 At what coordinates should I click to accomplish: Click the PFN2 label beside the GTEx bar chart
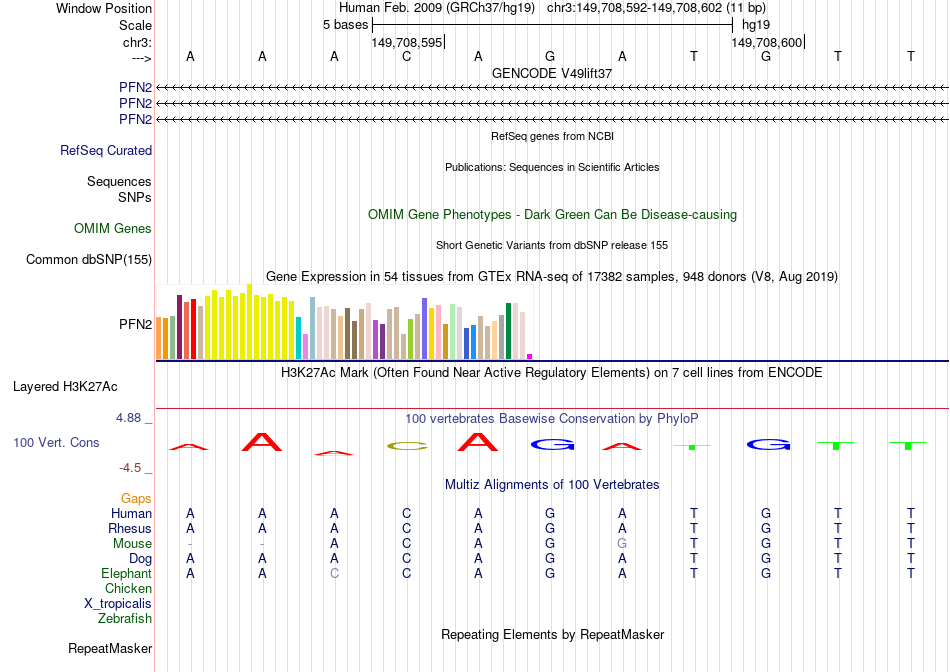tap(136, 324)
